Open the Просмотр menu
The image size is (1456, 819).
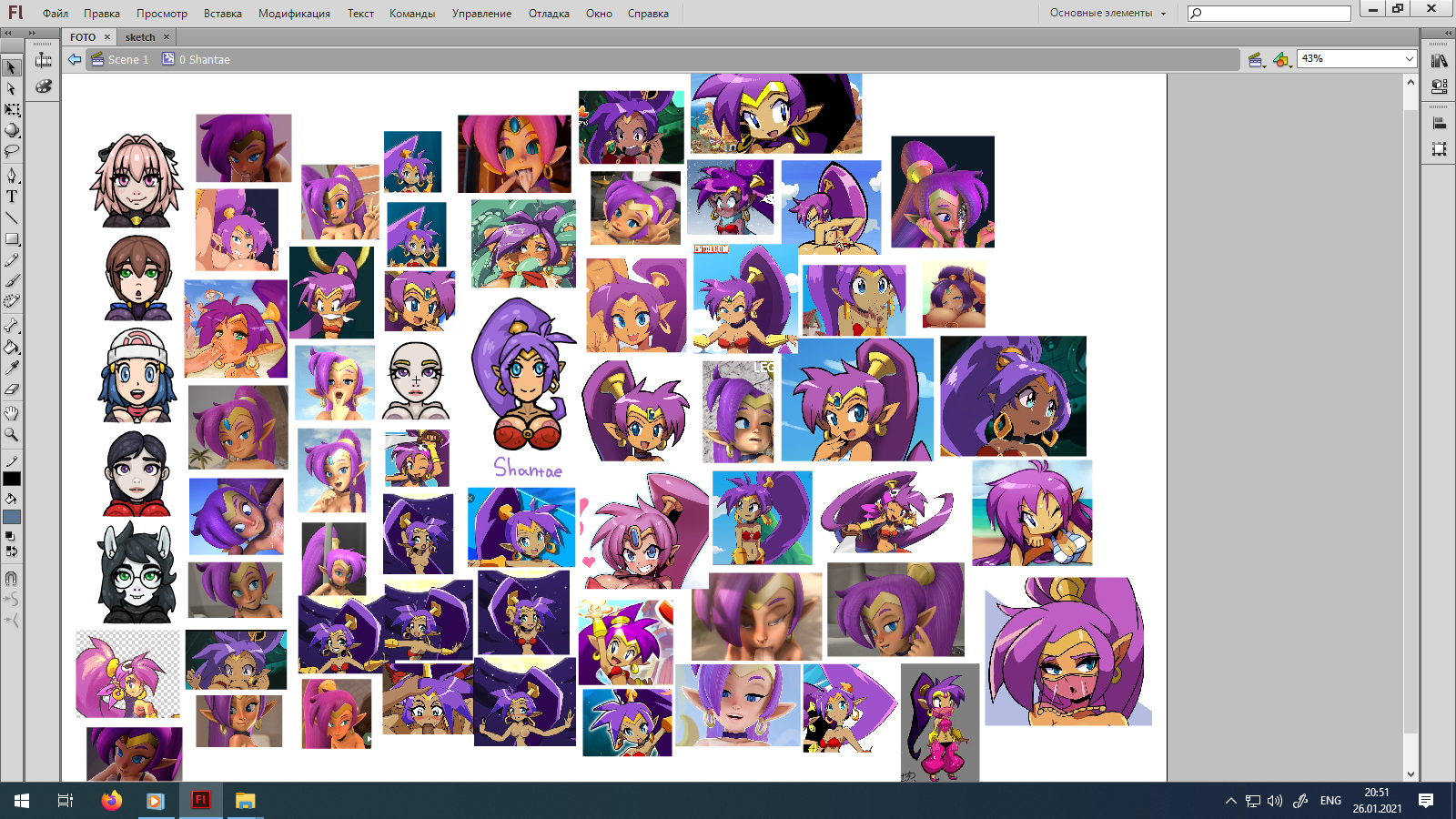click(162, 14)
